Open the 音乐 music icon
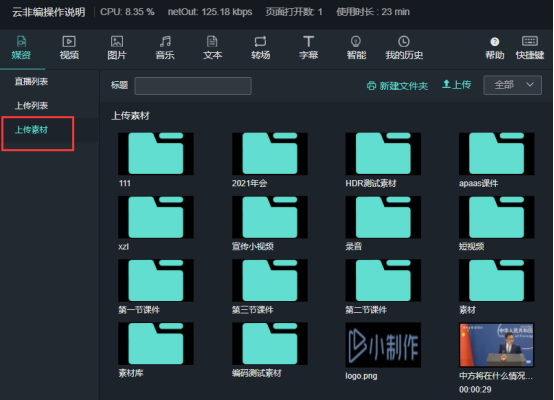 165,41
